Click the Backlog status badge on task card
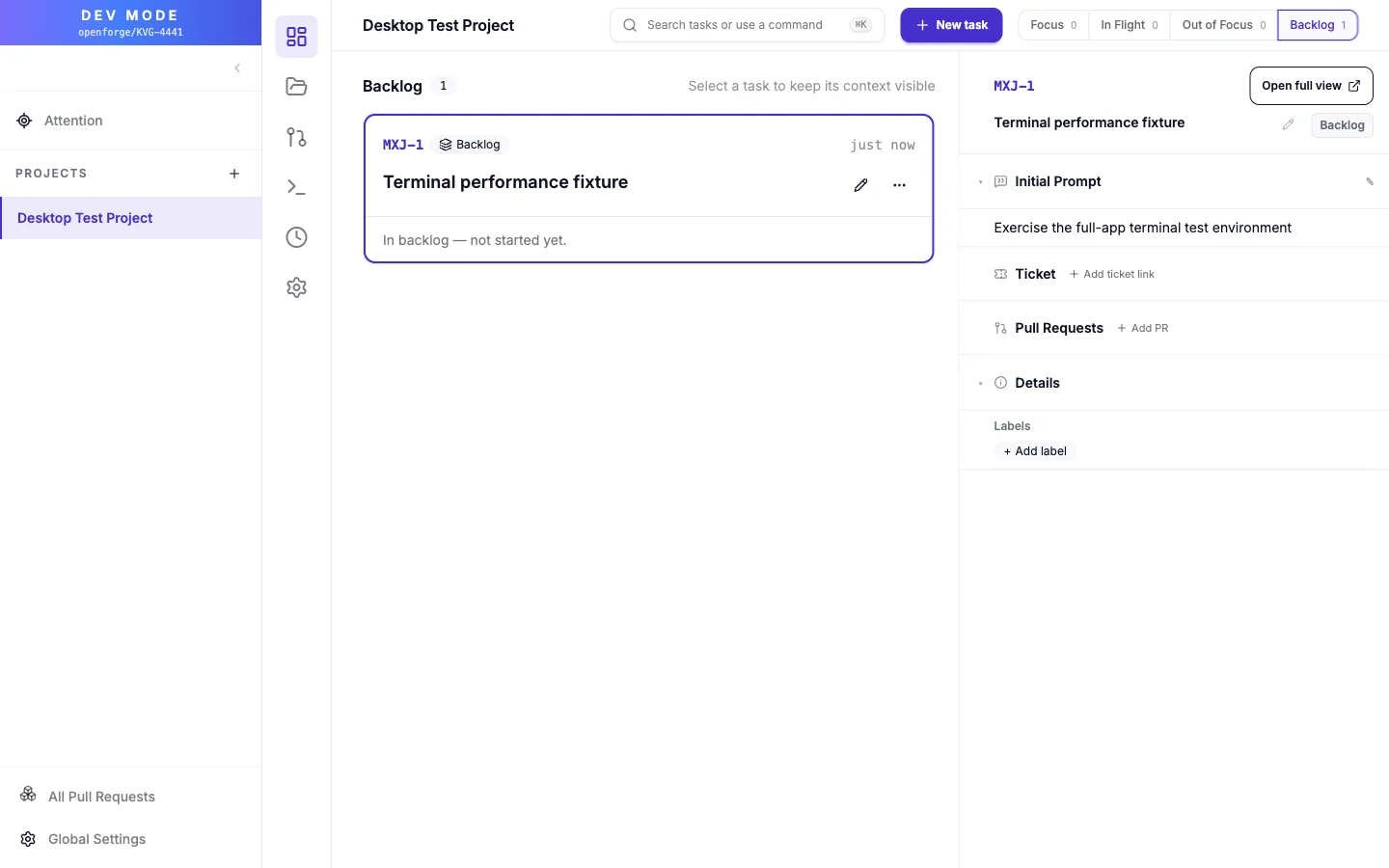1389x868 pixels. click(x=470, y=145)
